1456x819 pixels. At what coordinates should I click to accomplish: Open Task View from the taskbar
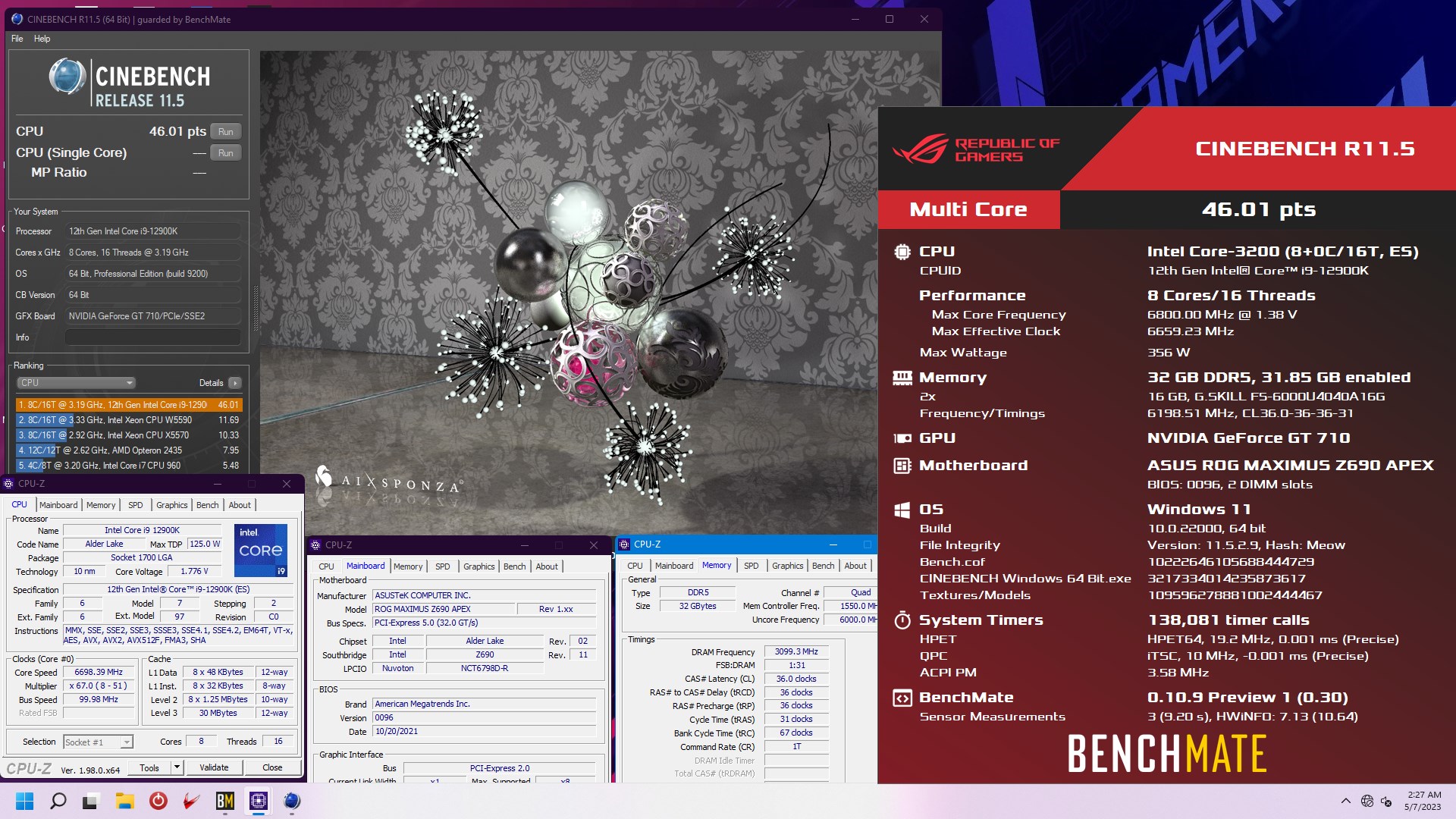click(x=91, y=801)
